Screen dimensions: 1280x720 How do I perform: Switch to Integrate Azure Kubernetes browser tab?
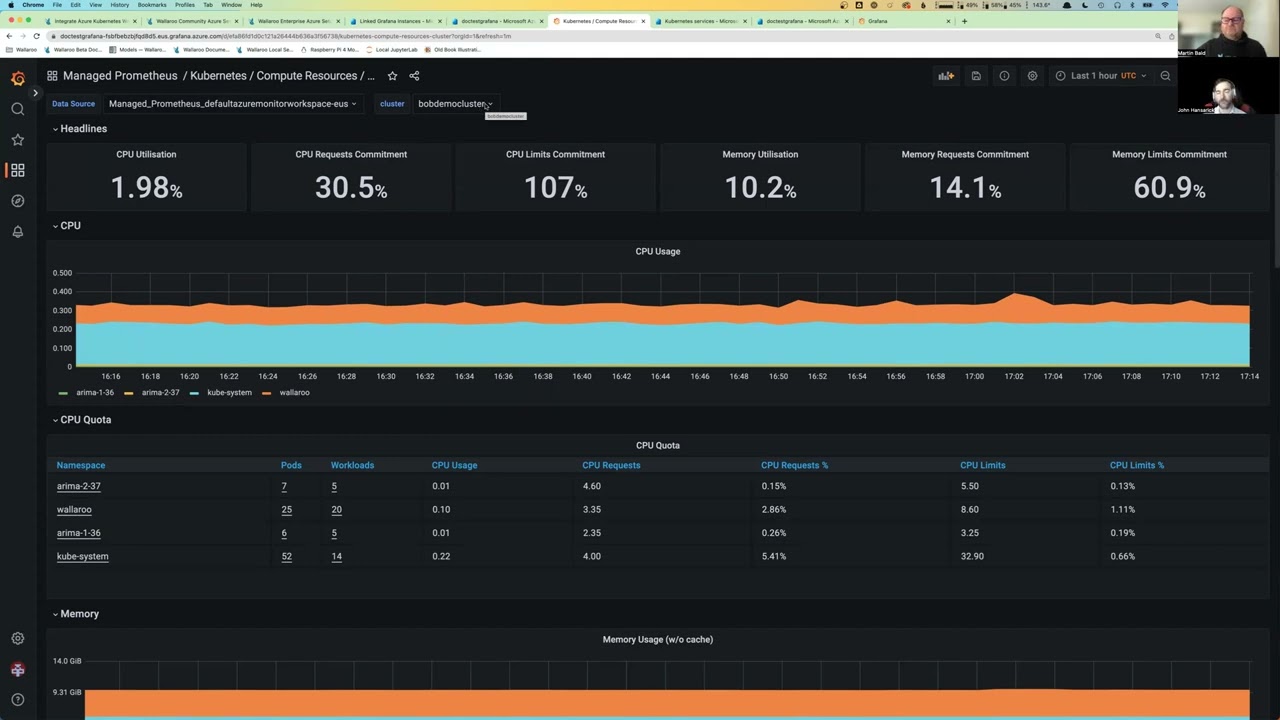(90, 21)
